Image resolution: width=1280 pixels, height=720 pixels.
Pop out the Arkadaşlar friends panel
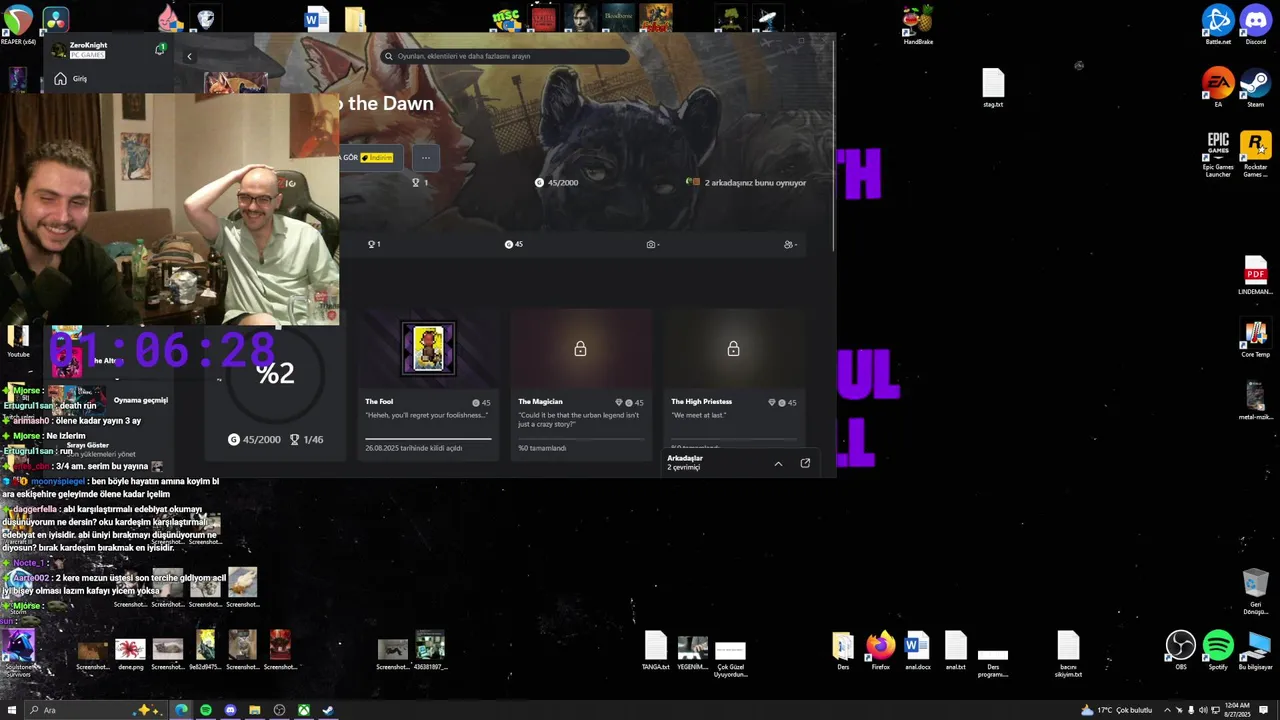805,463
